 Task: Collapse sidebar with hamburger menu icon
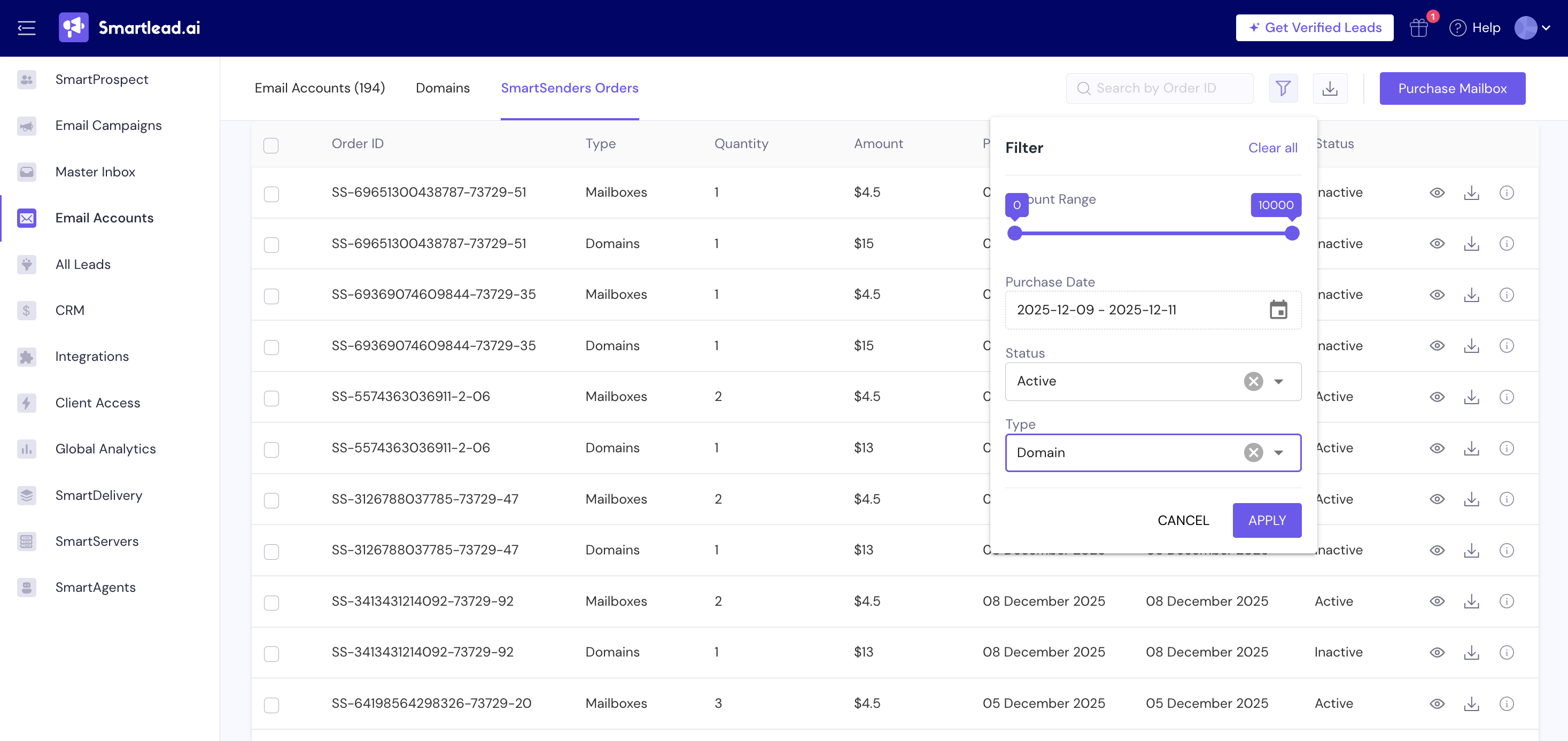pos(27,27)
